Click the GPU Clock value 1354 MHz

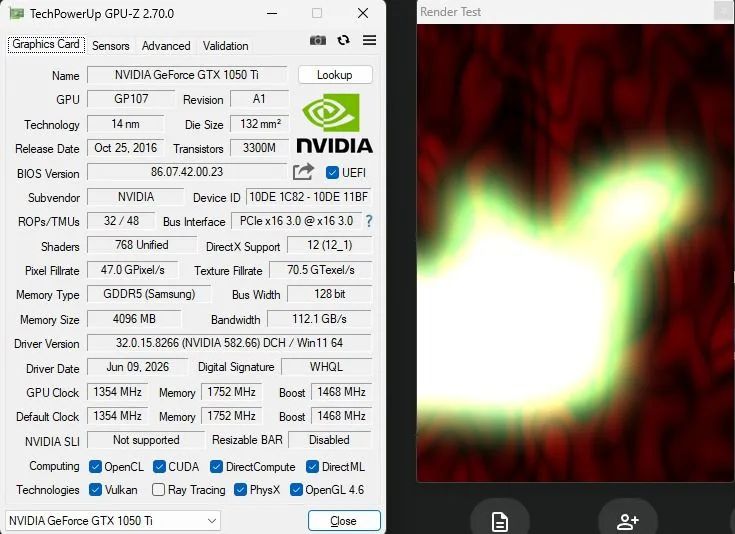tap(117, 392)
